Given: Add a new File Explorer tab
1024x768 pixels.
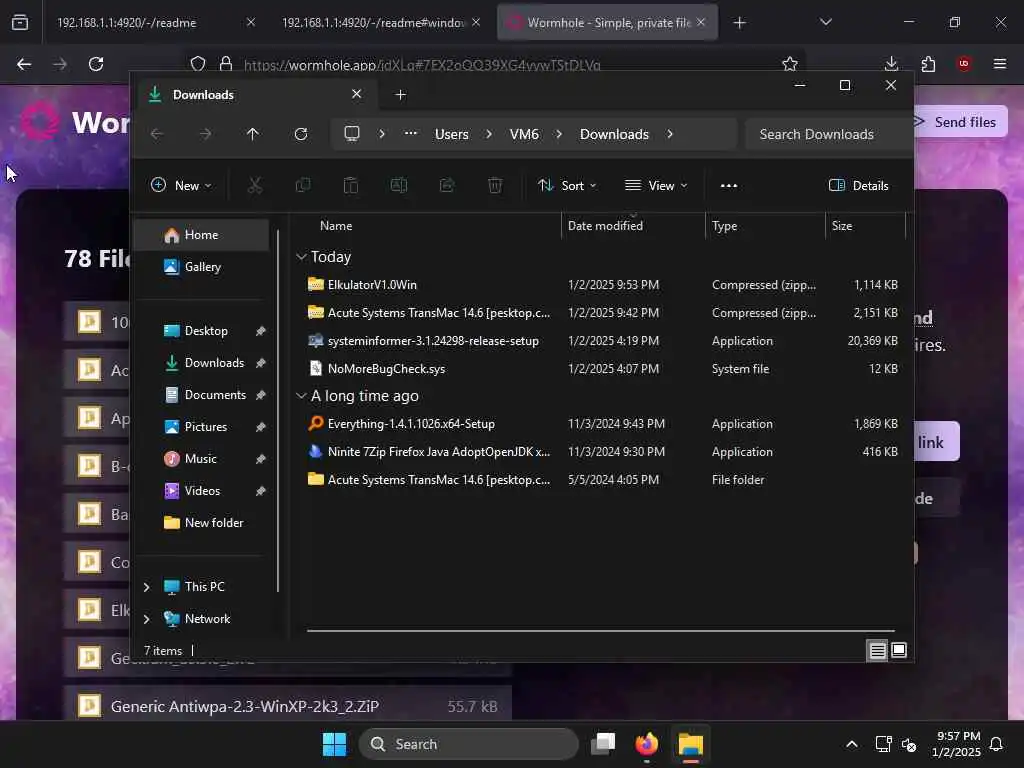Looking at the screenshot, I should click(401, 95).
